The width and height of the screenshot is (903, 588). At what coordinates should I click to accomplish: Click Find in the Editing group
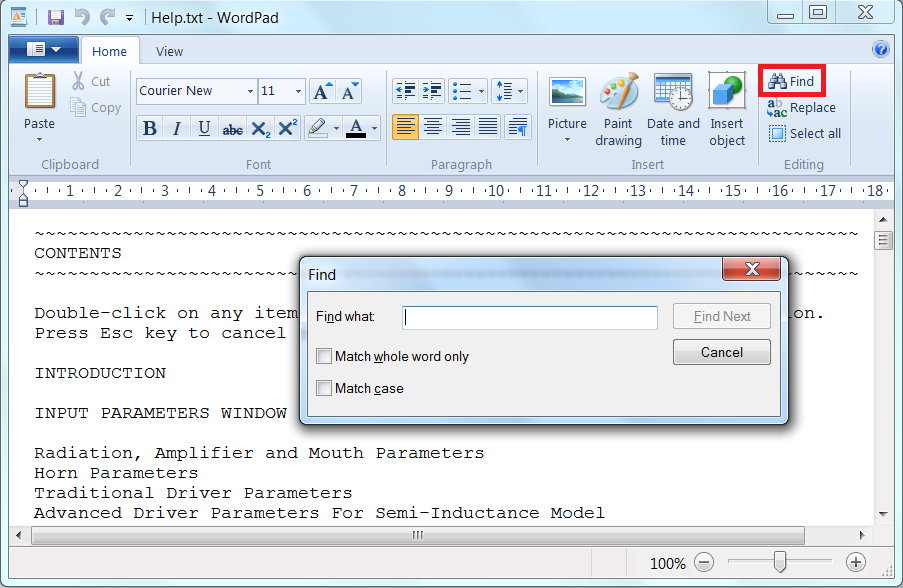pos(791,81)
